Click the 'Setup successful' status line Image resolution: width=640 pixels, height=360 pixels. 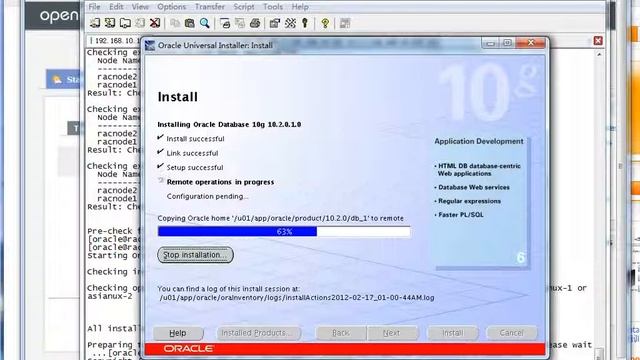point(195,167)
